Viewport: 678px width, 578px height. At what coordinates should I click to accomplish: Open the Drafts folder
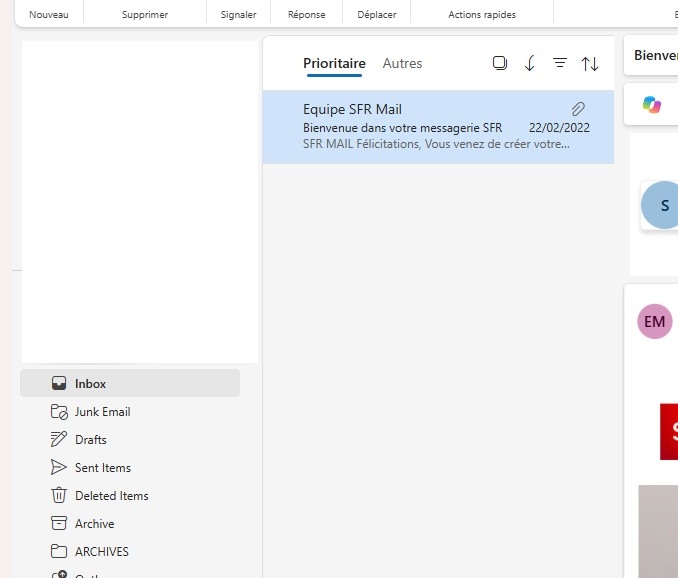130,440
